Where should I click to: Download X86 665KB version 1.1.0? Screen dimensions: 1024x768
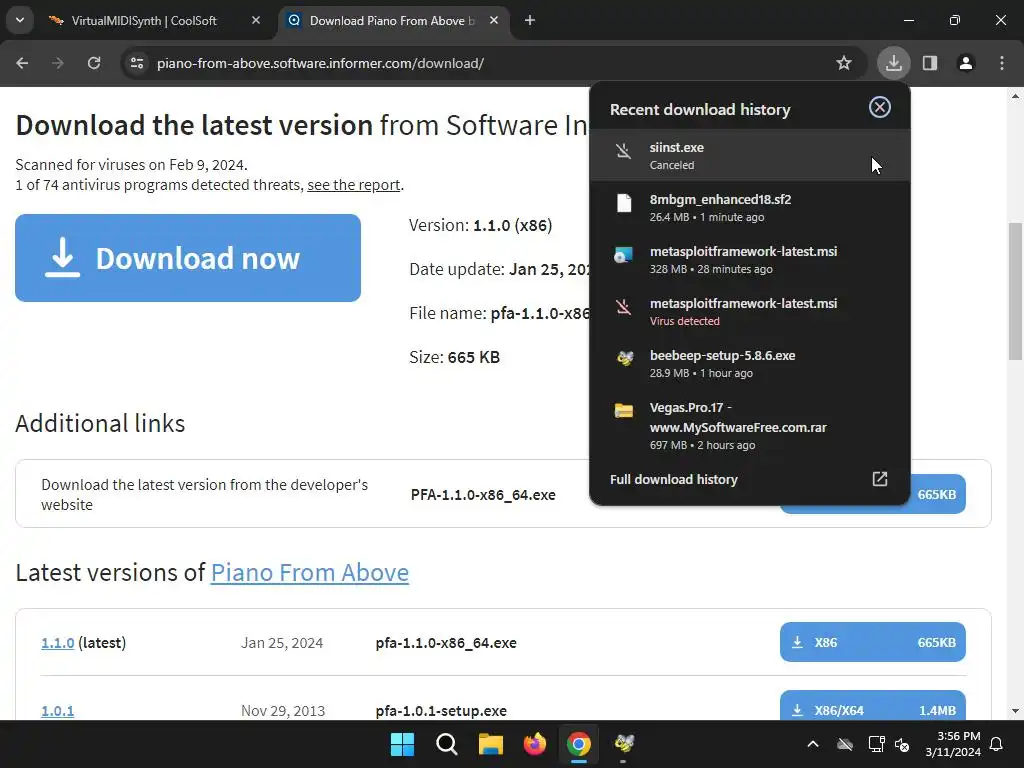872,642
